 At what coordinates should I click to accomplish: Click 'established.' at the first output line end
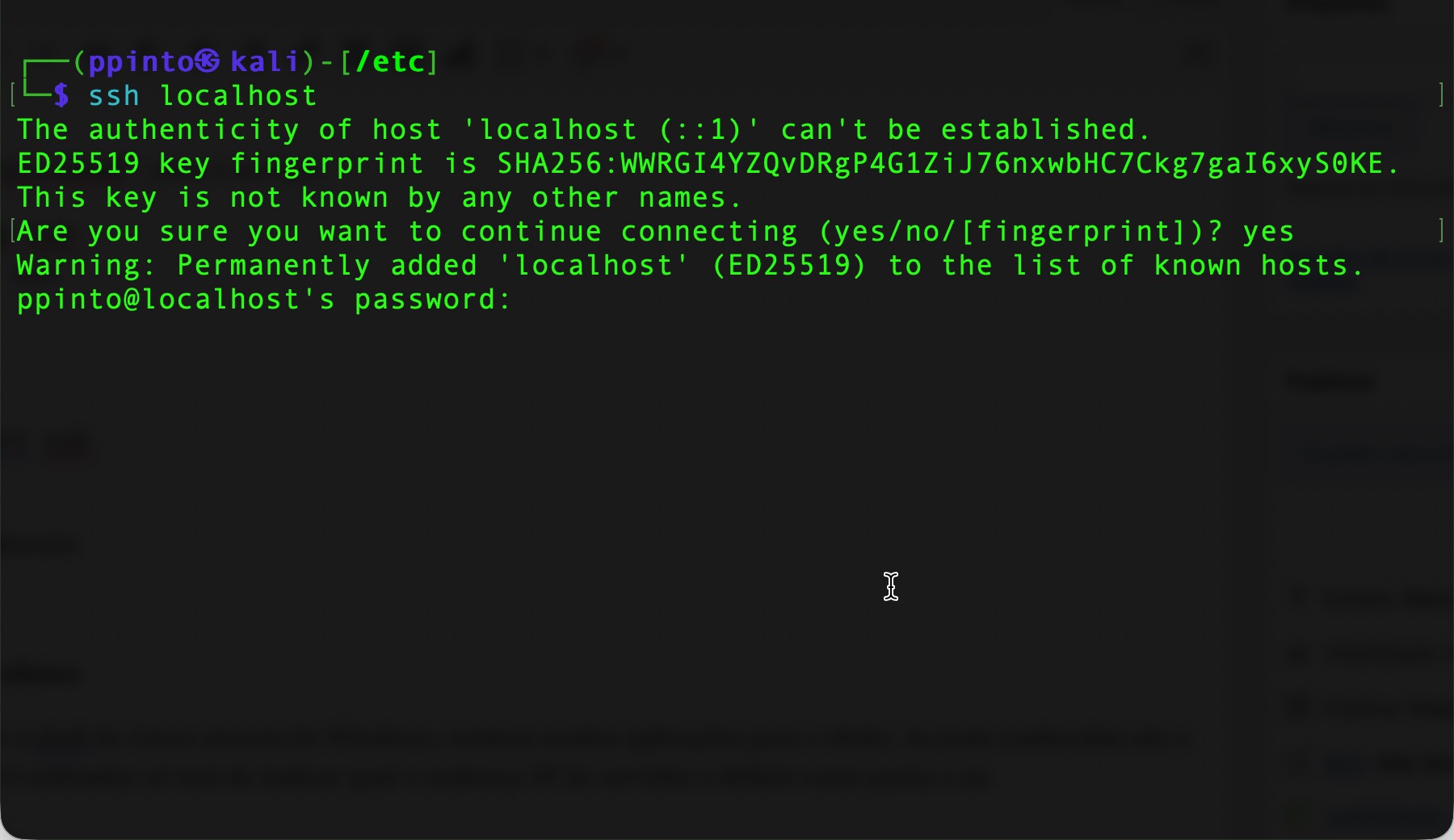[1045, 130]
